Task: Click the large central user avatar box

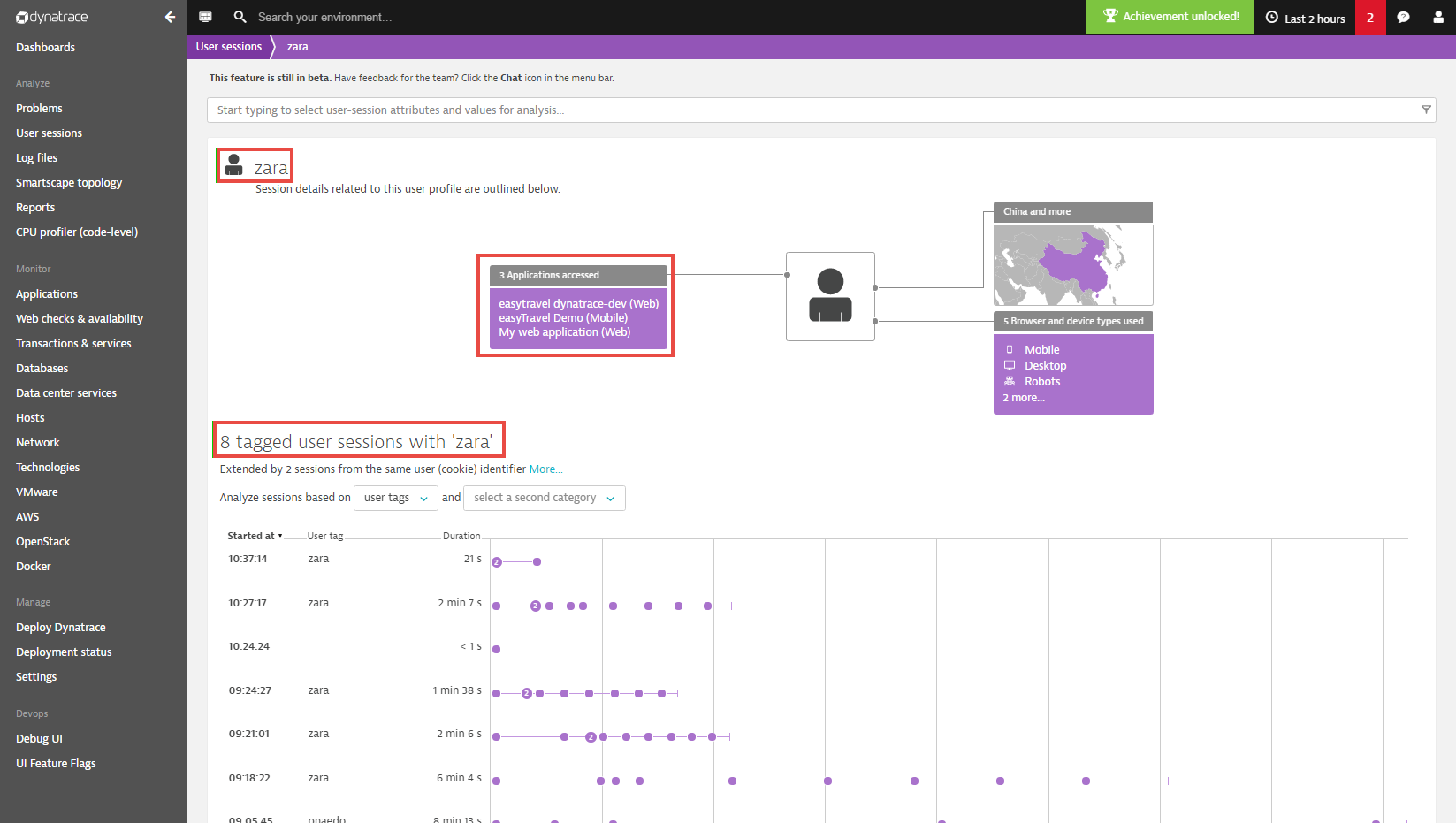Action: click(830, 296)
